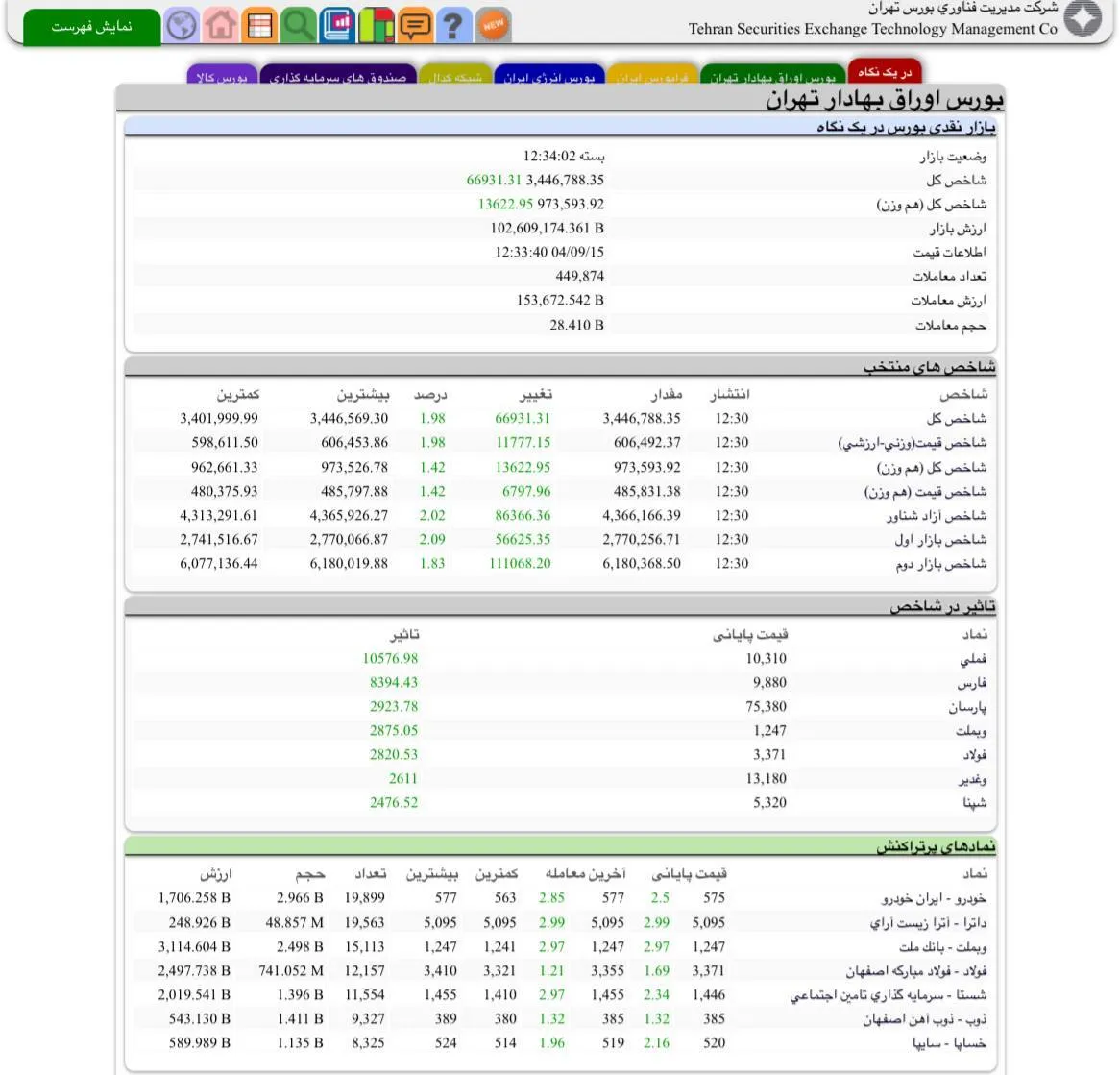
Task: Select the در یک نگاه tab
Action: 885,72
